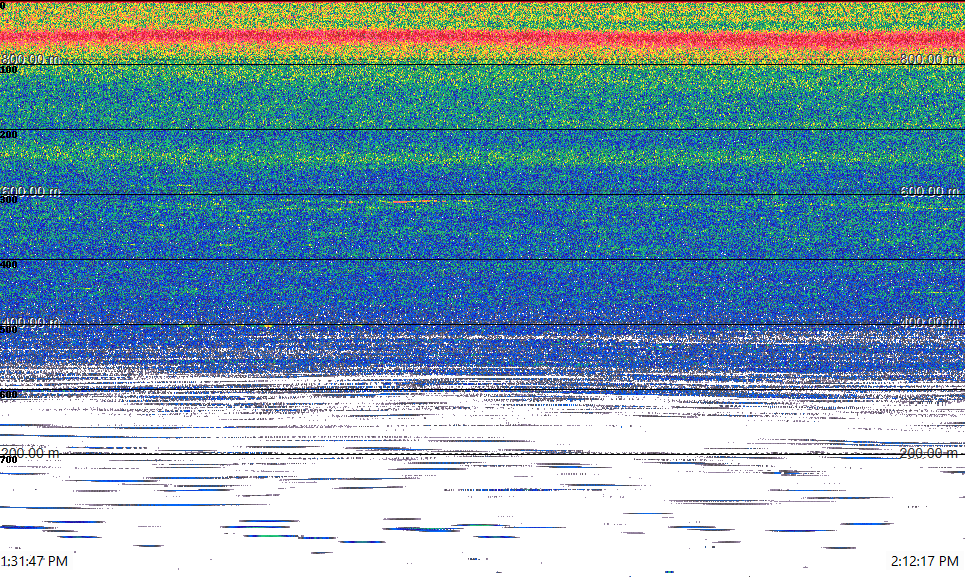Click the bold 500 gridline label
The image size is (965, 578).
coord(9,329)
